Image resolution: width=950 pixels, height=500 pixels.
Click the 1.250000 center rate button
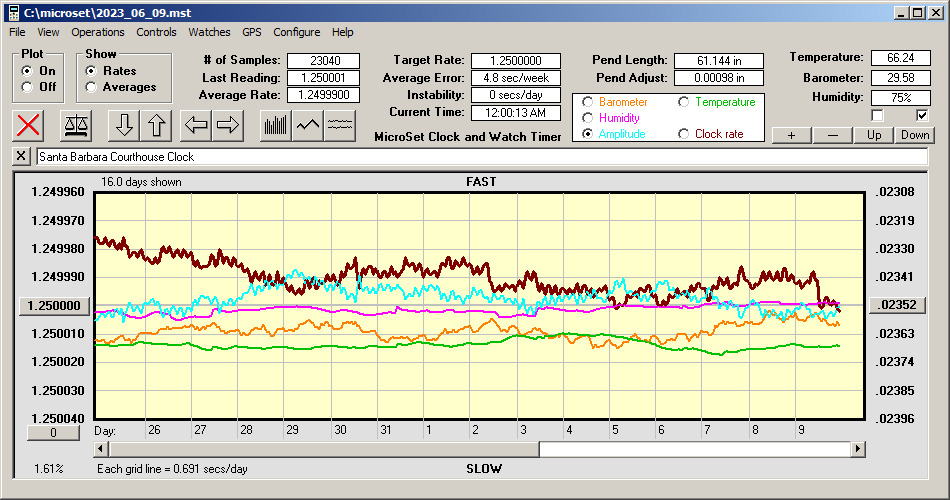[55, 305]
